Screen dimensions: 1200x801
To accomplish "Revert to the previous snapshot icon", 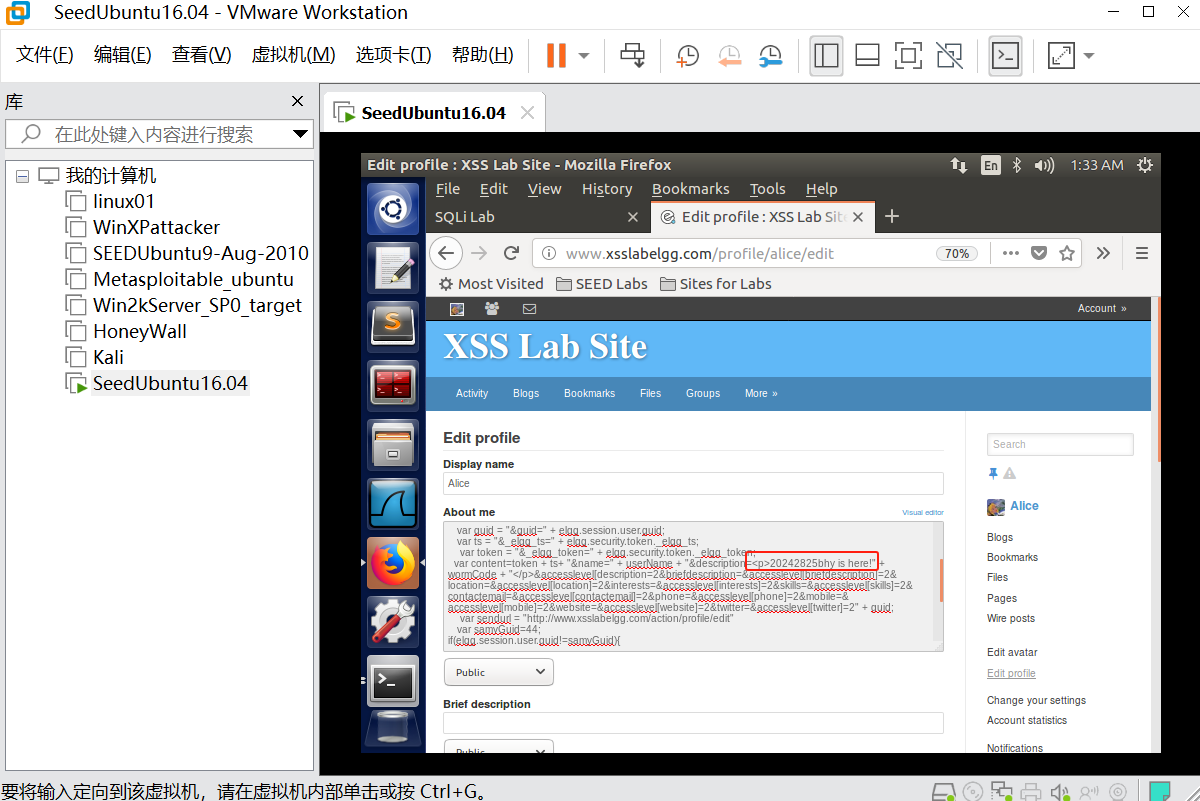I will tap(729, 55).
